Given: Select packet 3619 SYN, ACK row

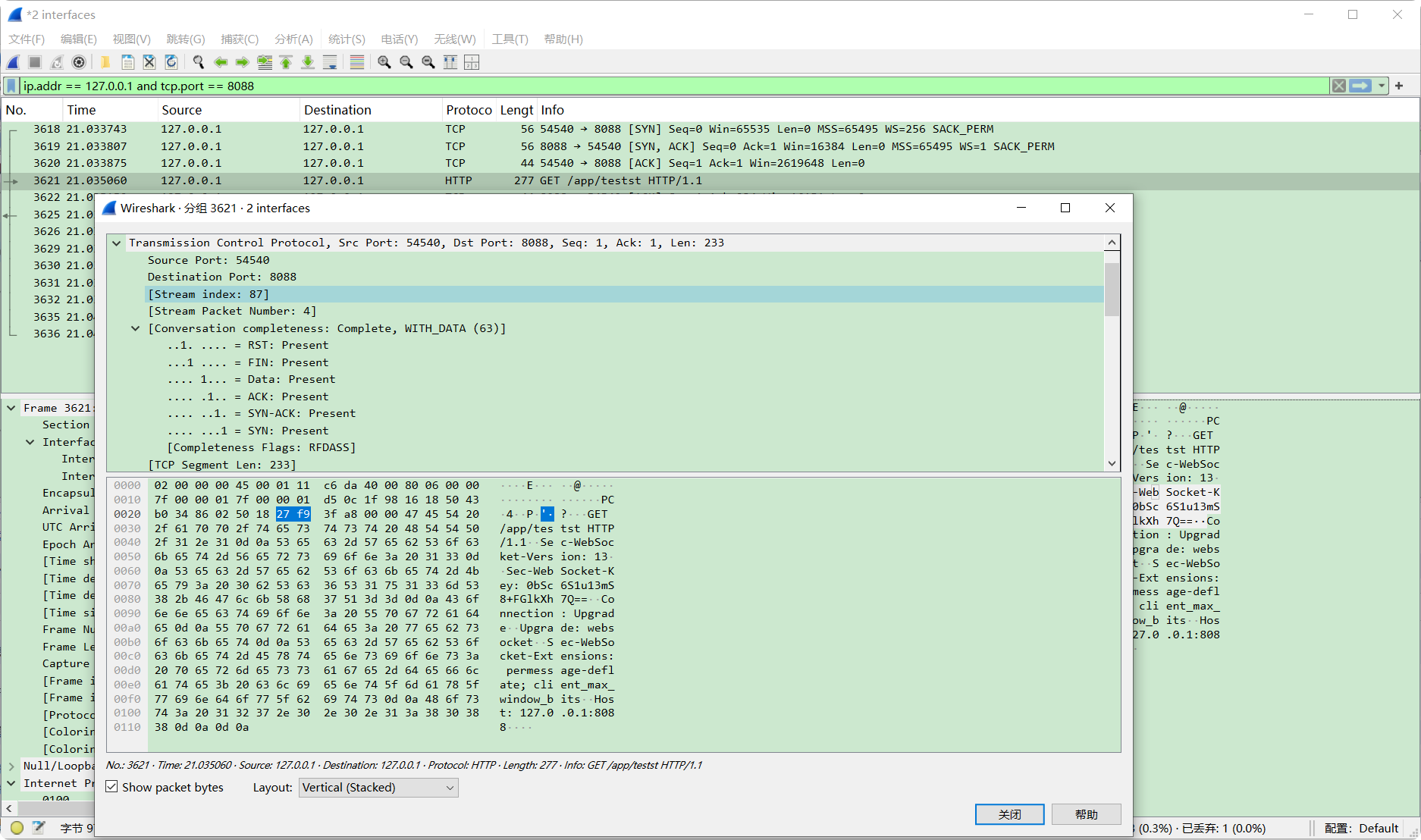Looking at the screenshot, I should coord(710,146).
